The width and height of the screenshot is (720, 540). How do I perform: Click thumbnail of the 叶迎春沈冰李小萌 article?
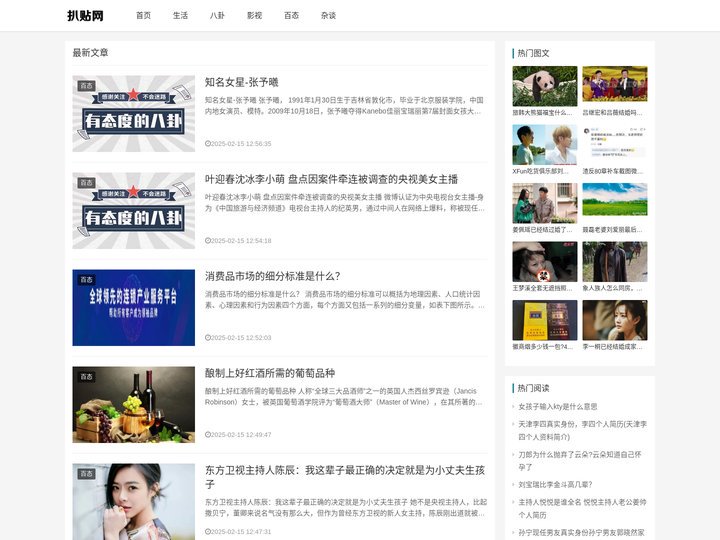coord(134,211)
